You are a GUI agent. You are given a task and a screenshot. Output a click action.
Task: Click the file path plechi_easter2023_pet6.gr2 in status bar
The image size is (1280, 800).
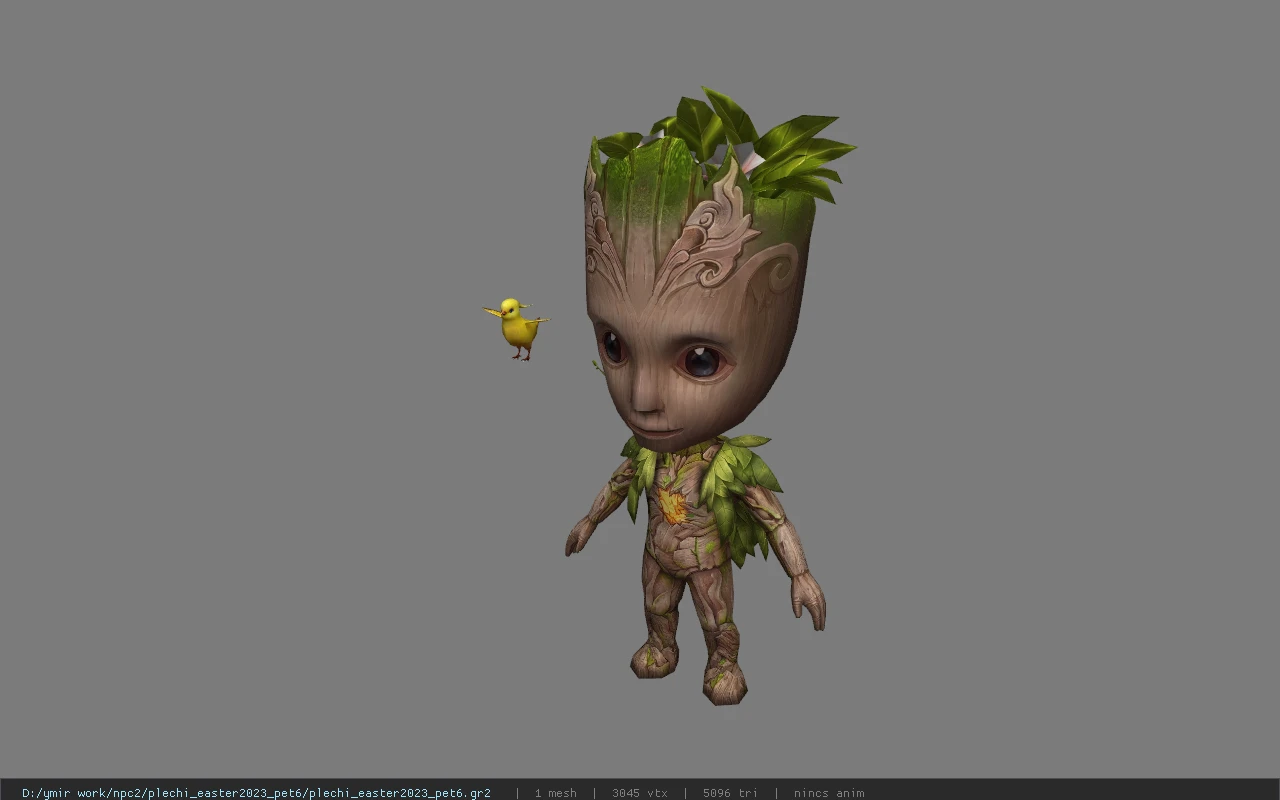256,793
